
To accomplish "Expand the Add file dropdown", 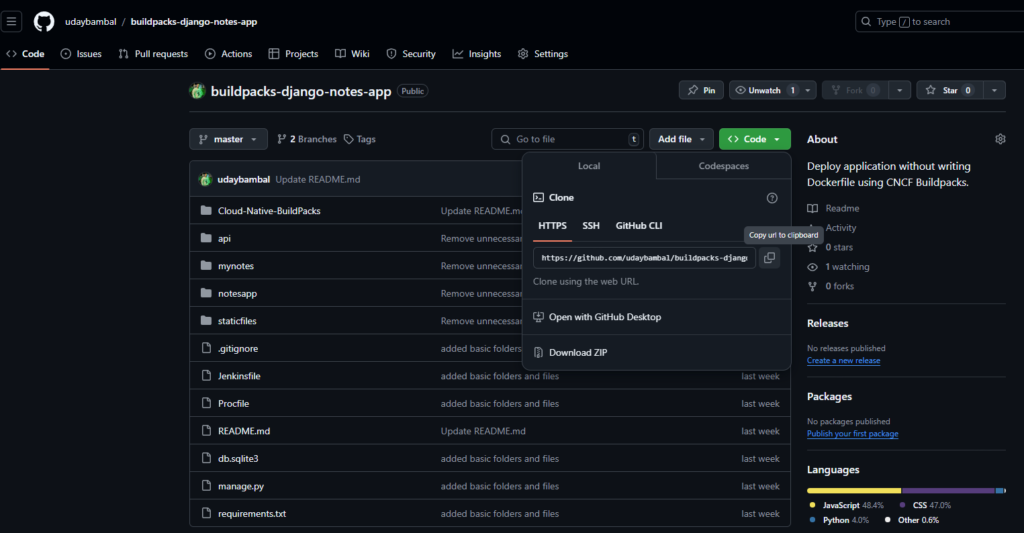I will pyautogui.click(x=681, y=139).
